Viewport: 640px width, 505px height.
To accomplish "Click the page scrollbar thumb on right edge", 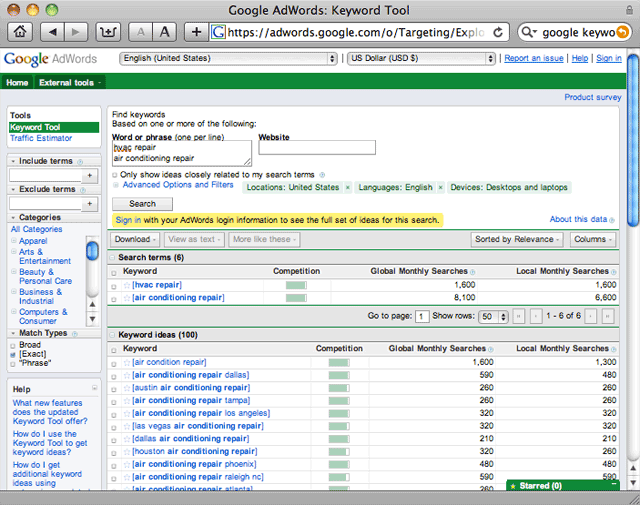I will pyautogui.click(x=633, y=140).
